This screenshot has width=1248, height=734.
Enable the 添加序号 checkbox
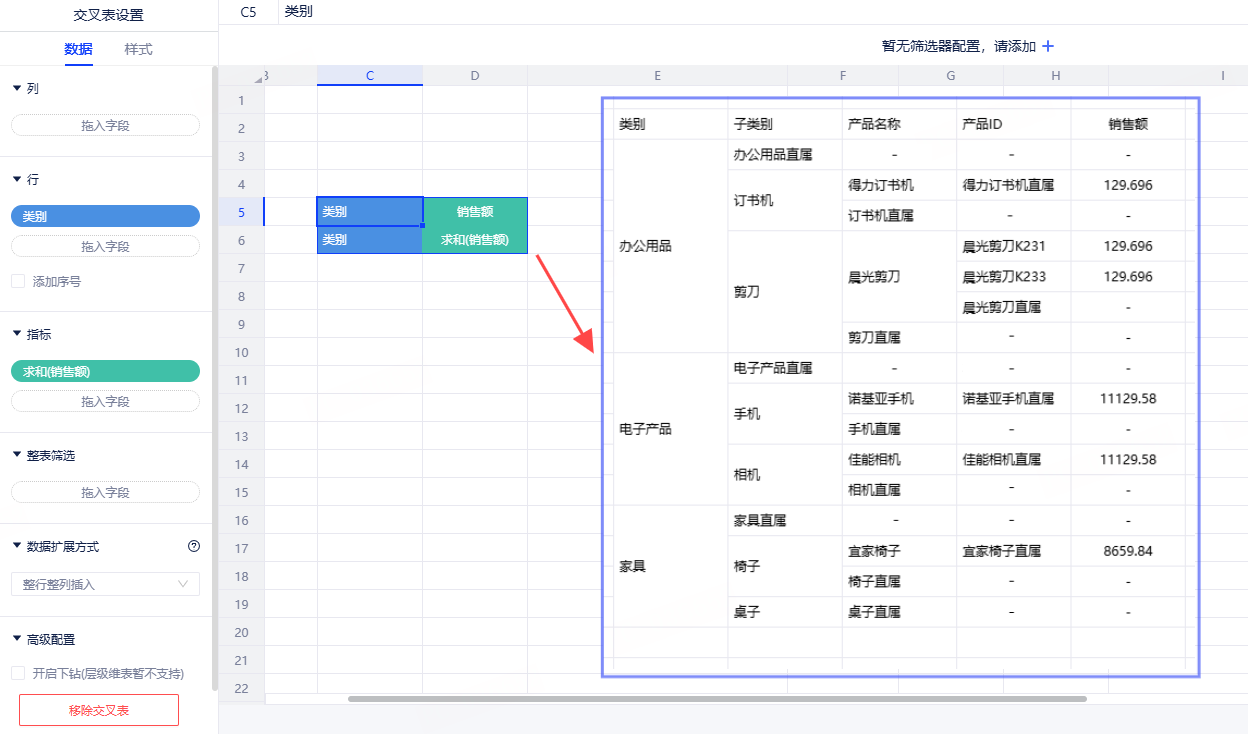(18, 282)
